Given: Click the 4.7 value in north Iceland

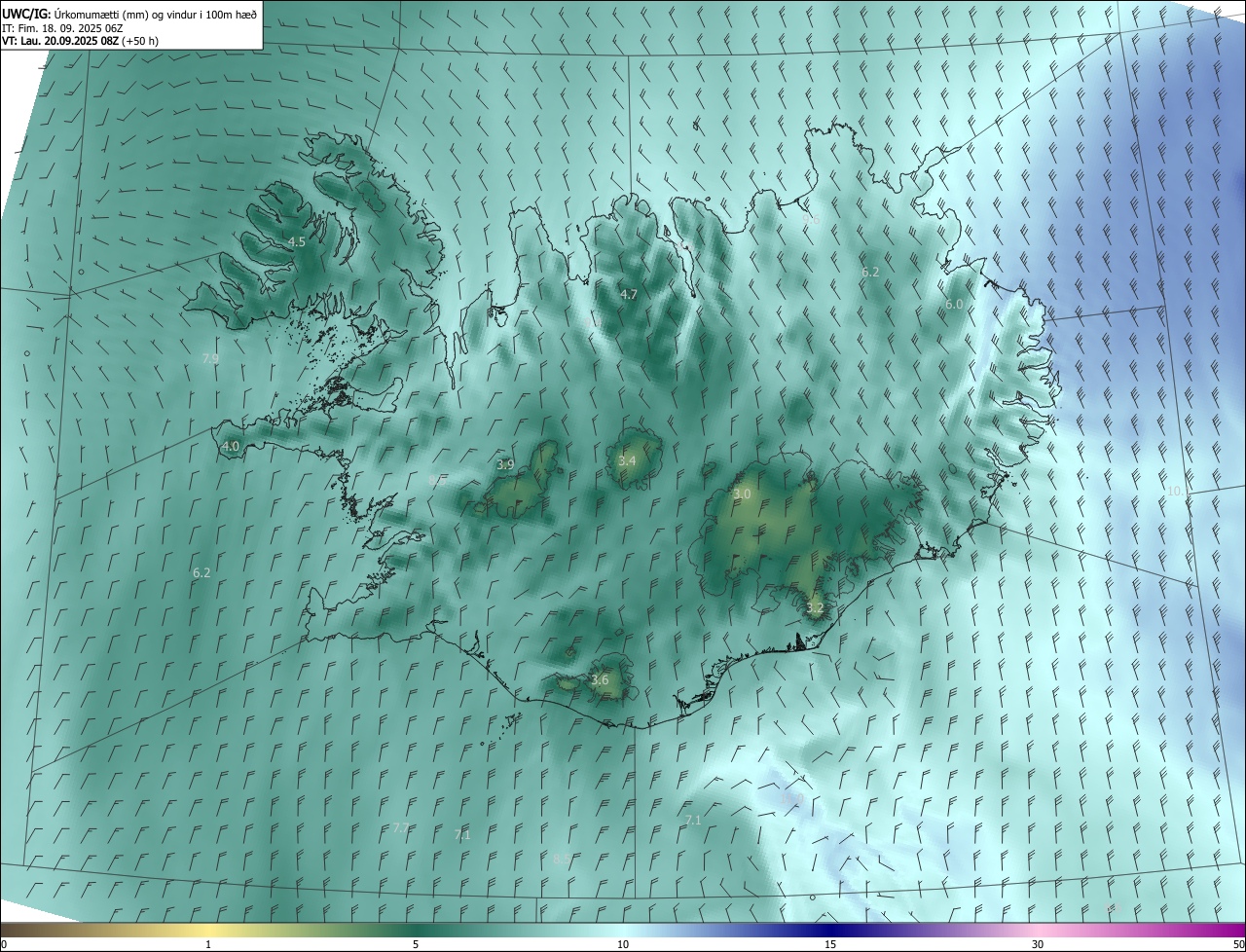Looking at the screenshot, I should 629,294.
